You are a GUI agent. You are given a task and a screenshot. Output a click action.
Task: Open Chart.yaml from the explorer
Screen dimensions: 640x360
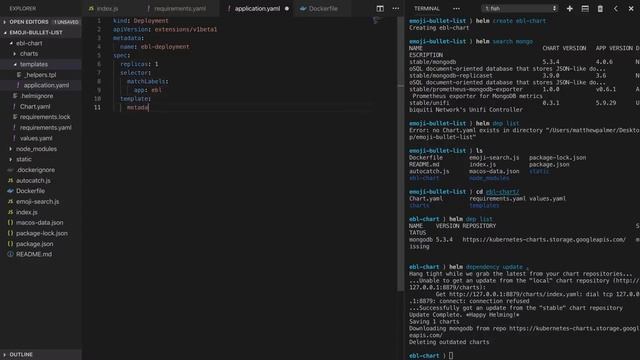point(35,107)
